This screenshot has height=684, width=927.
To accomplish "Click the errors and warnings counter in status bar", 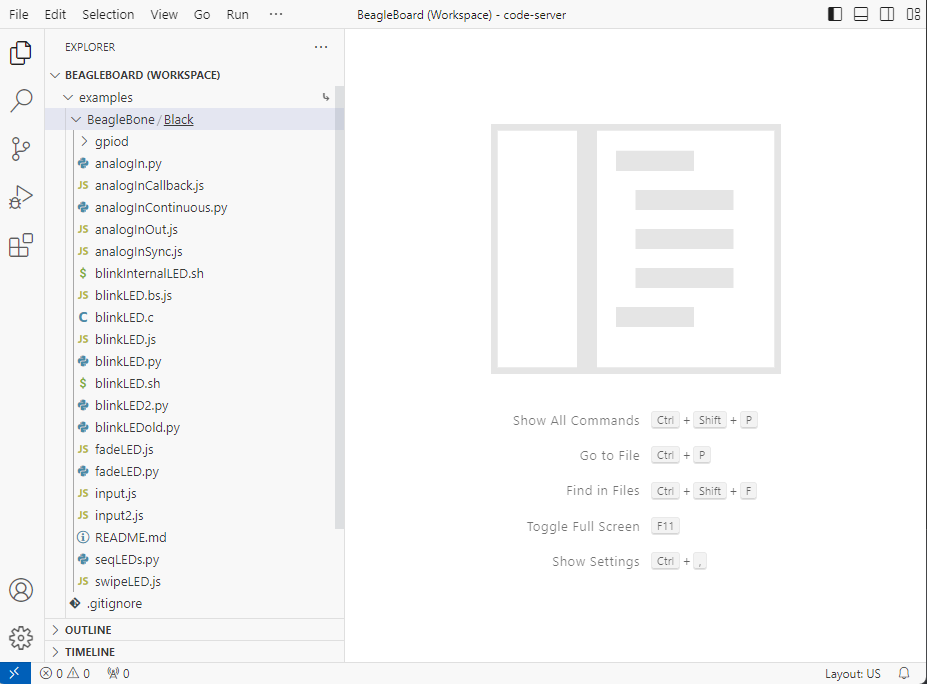I will tap(64, 673).
